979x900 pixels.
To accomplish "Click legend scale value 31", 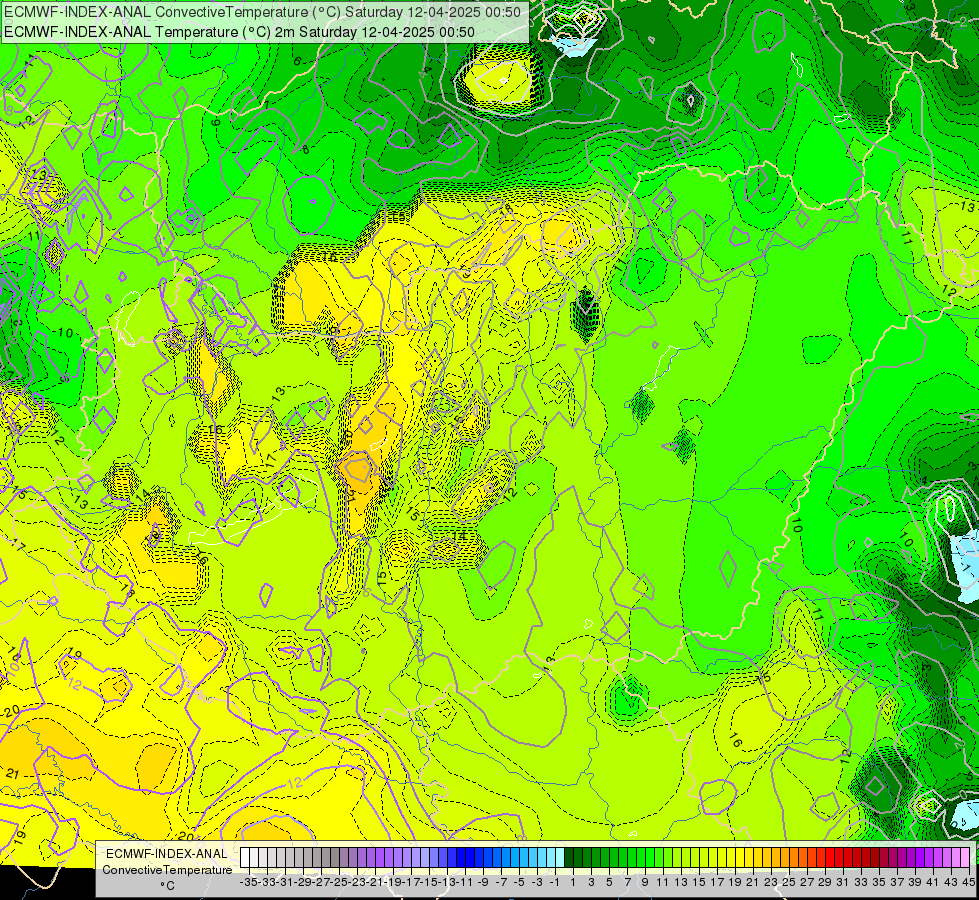I will 843,882.
